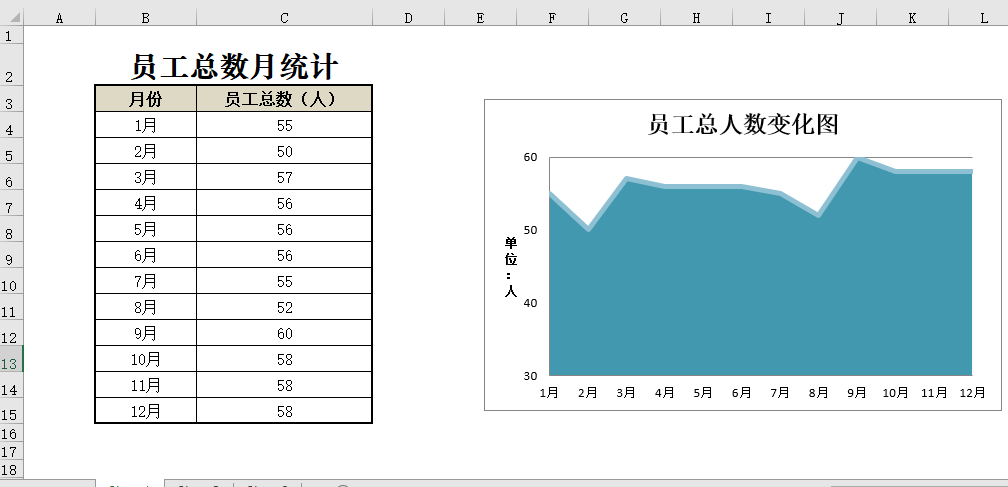Click the 30 value on chart's vertical axis

pyautogui.click(x=530, y=376)
